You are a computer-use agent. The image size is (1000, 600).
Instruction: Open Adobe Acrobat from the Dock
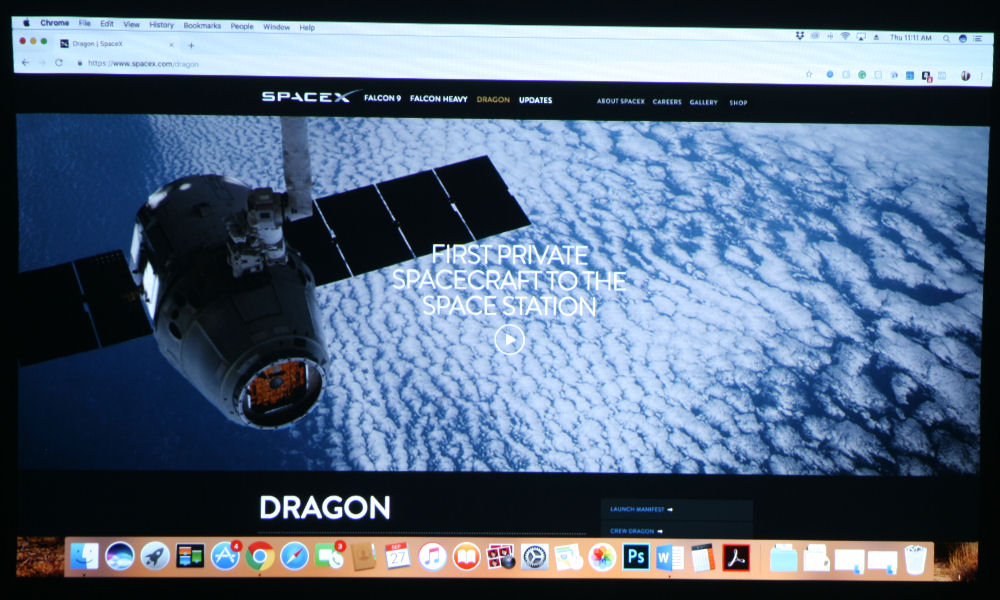736,557
